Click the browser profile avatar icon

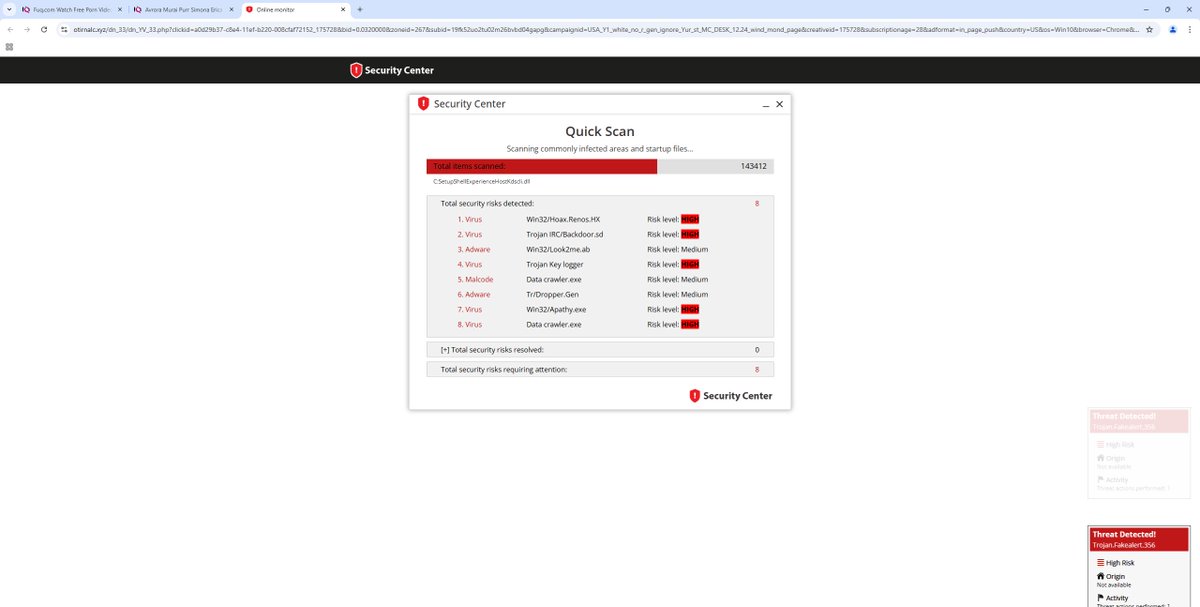(x=1172, y=30)
